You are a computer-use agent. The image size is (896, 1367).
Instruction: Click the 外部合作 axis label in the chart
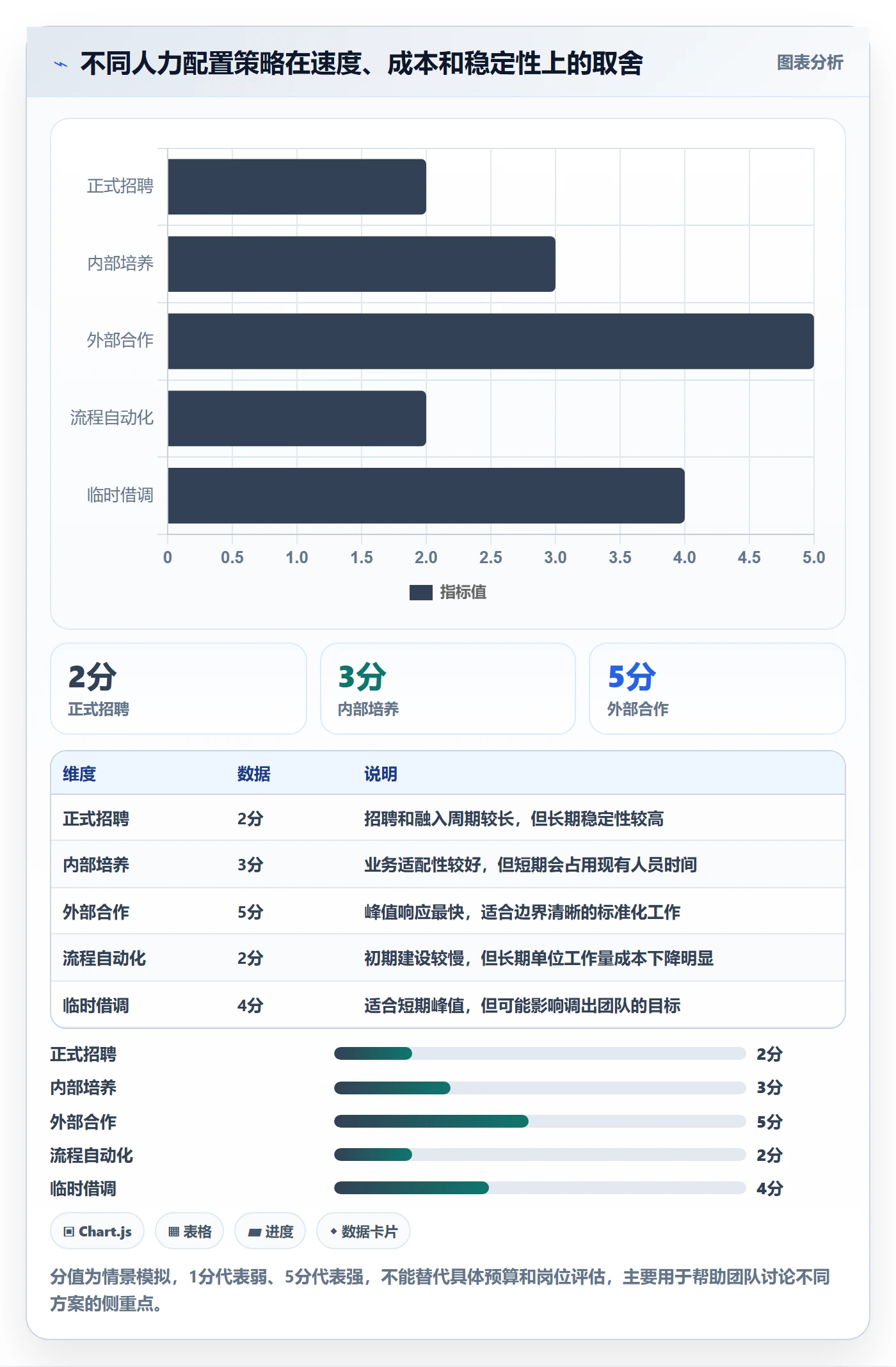click(x=120, y=340)
